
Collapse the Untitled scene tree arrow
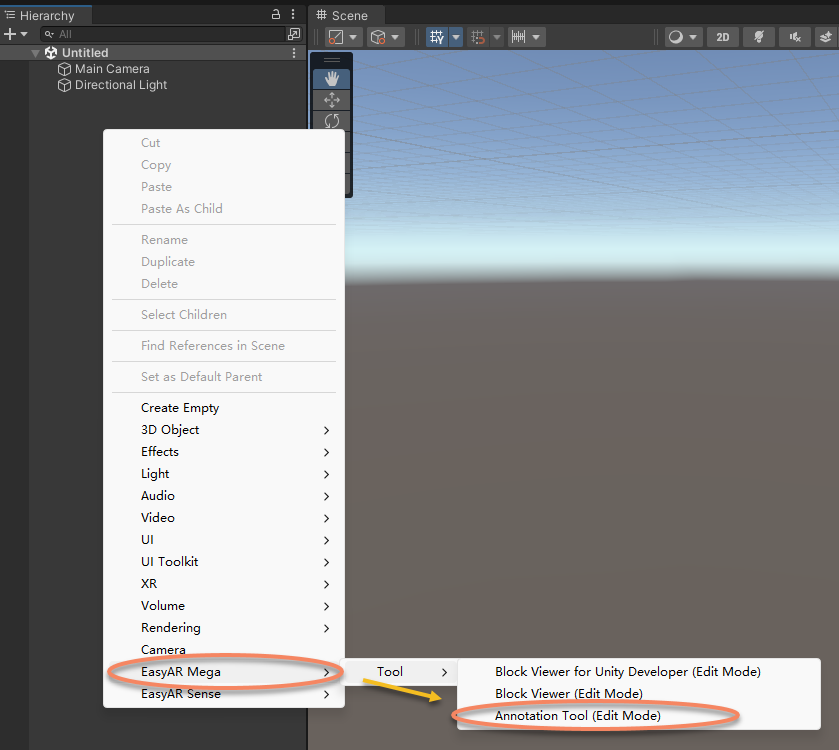(x=36, y=53)
